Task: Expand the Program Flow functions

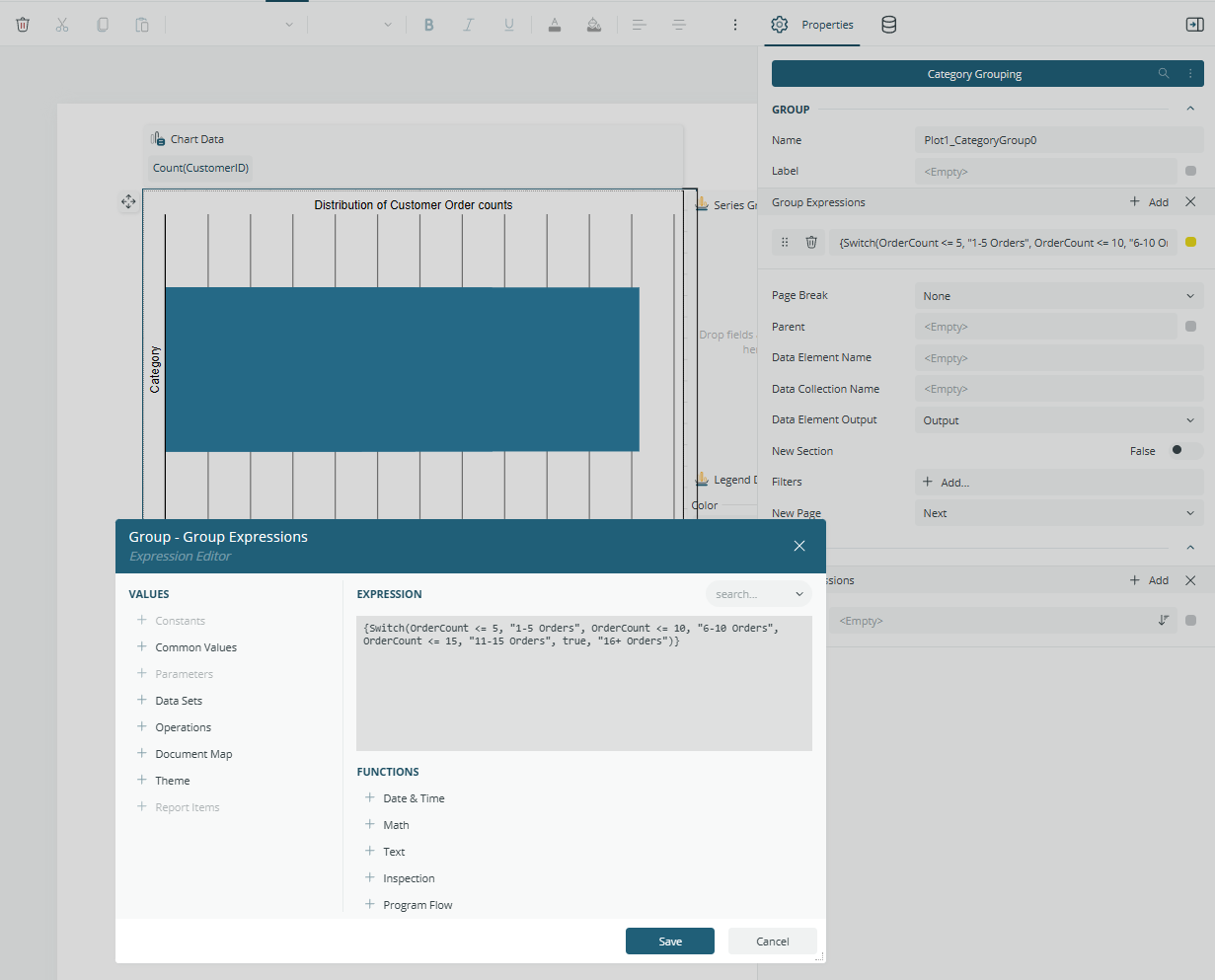Action: click(x=370, y=905)
